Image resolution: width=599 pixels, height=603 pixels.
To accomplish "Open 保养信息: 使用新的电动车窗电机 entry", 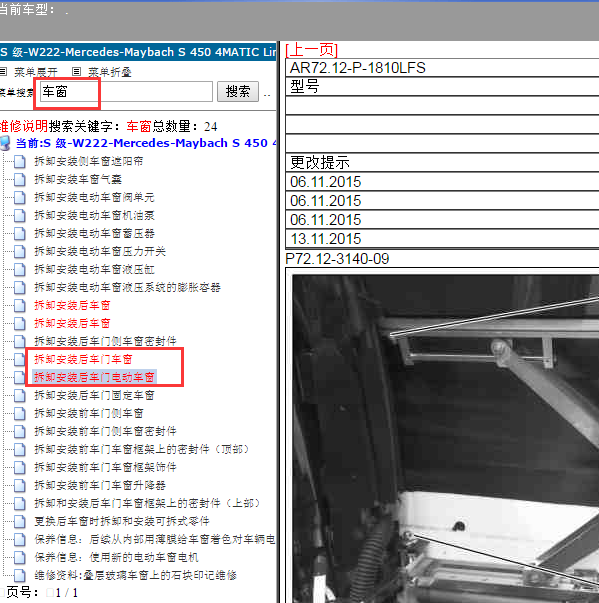I will pyautogui.click(x=116, y=557).
